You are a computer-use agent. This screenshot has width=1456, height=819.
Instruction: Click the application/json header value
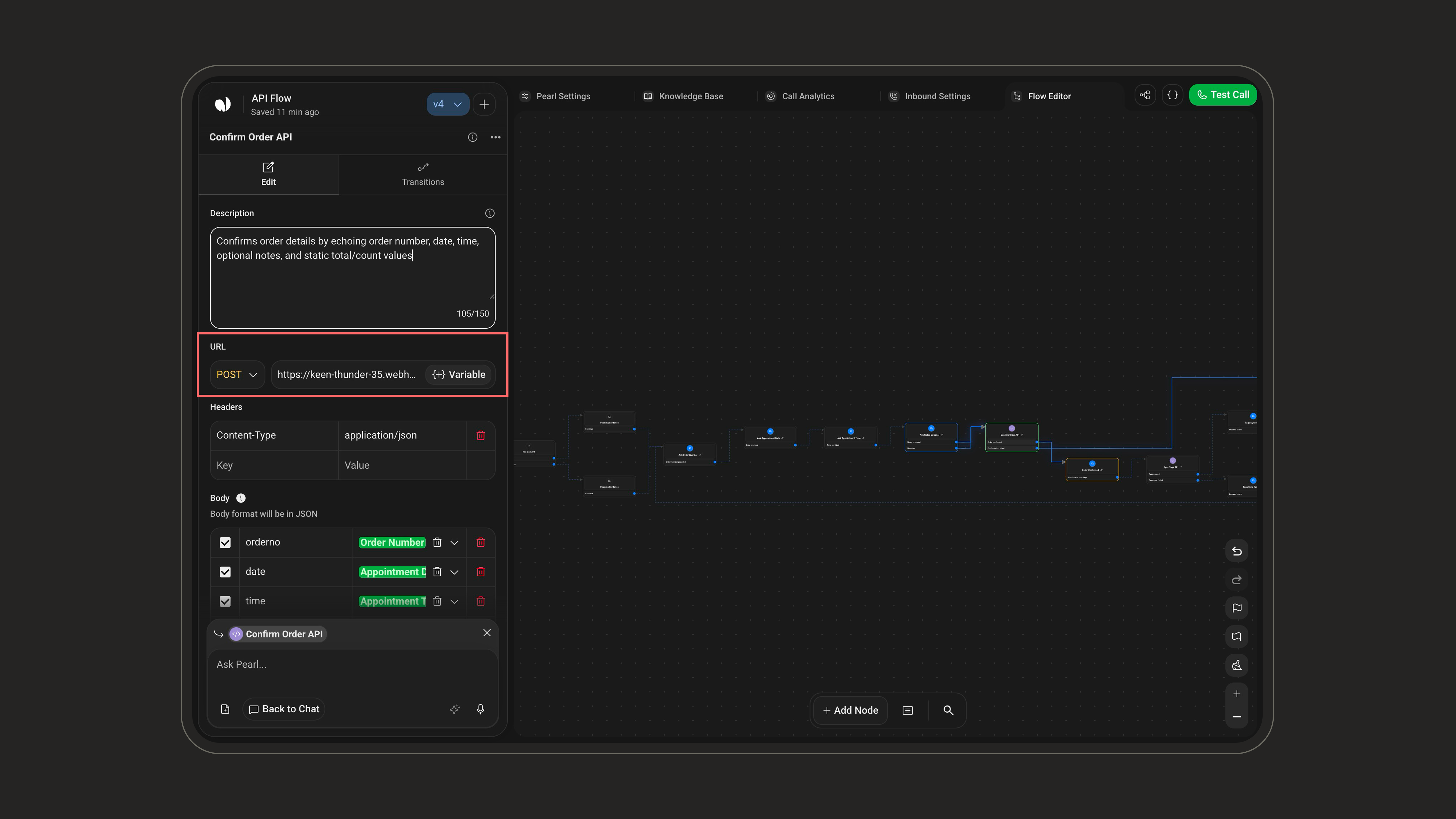(x=402, y=435)
